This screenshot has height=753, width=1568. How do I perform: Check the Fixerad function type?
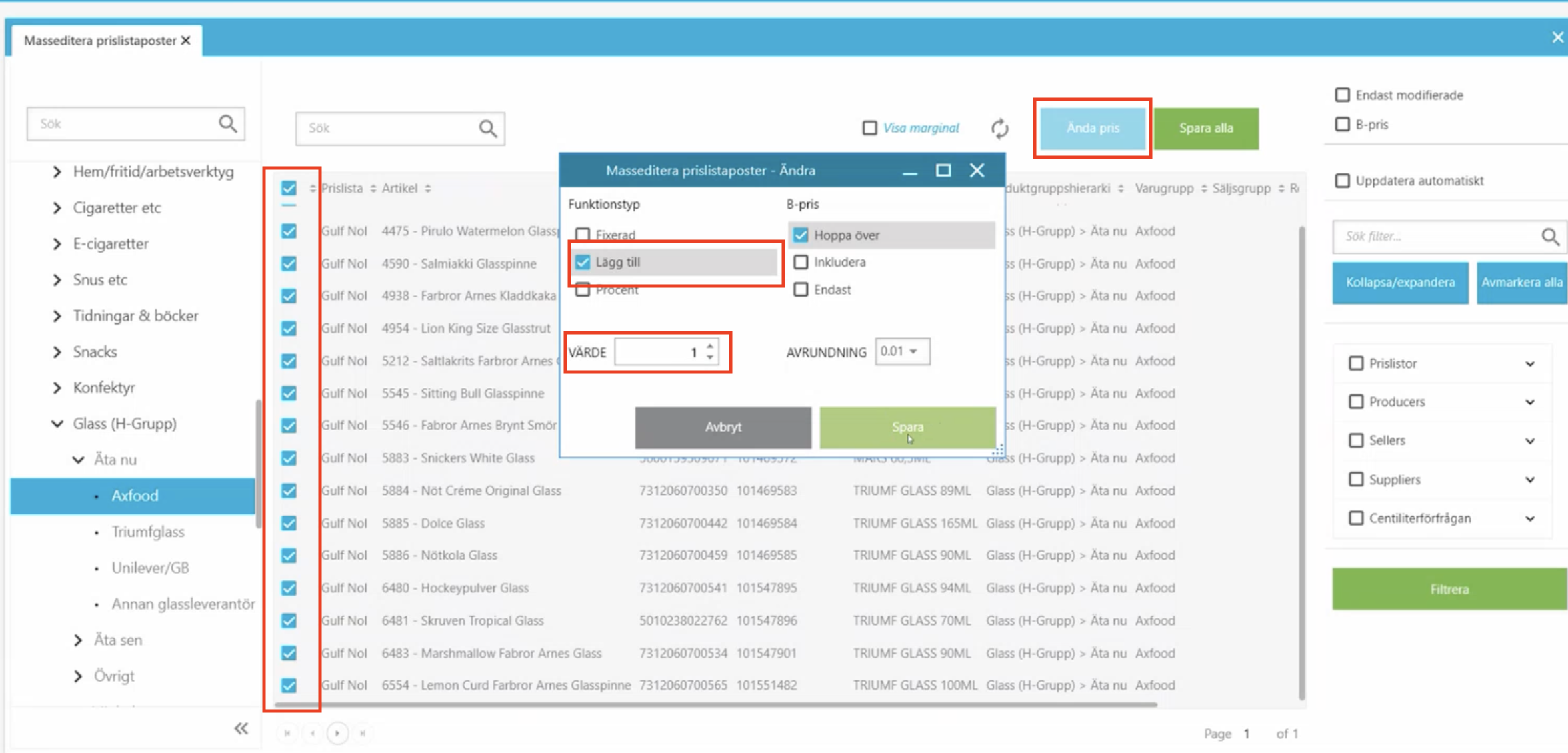tap(583, 235)
